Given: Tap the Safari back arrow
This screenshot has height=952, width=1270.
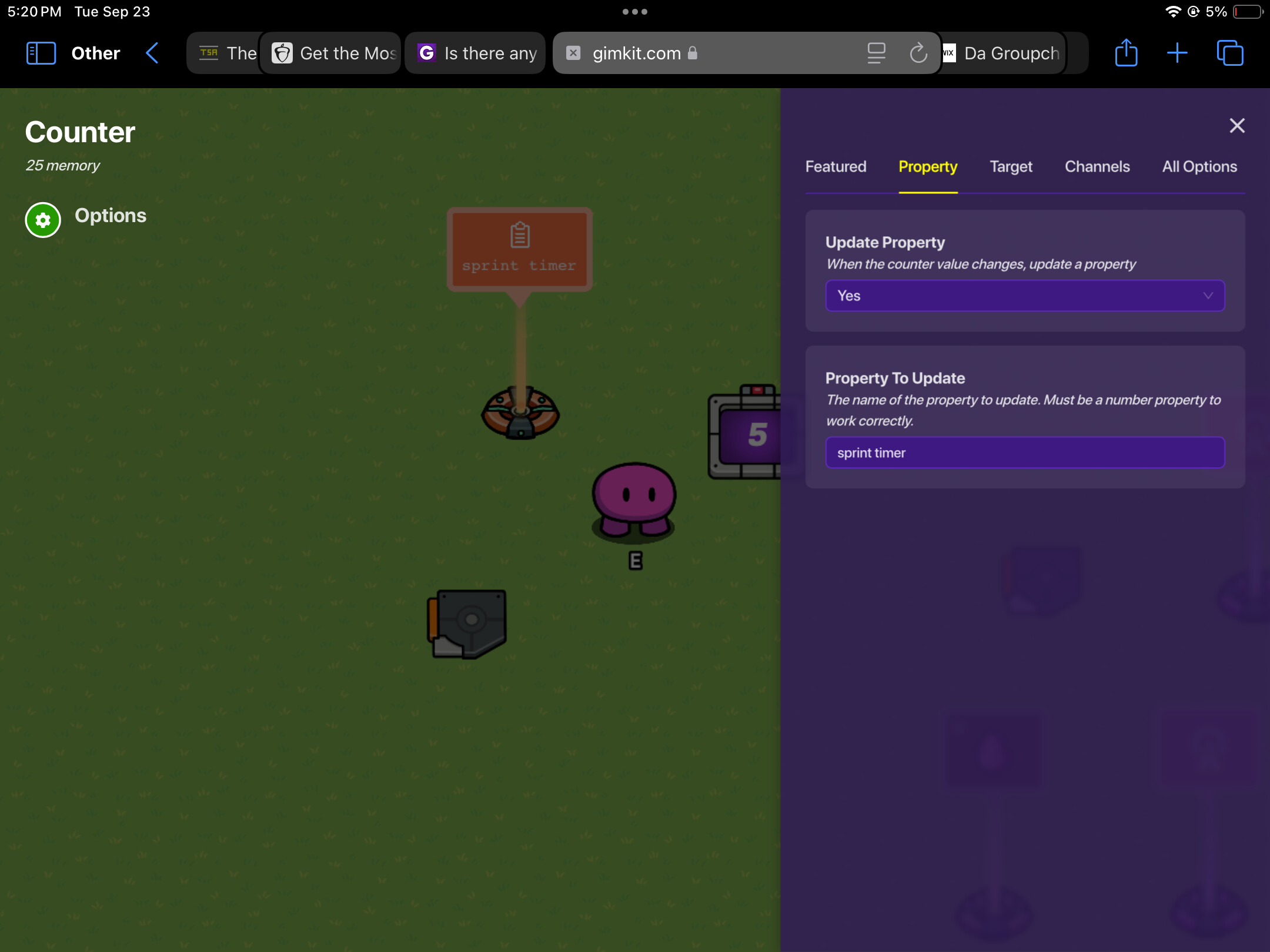Looking at the screenshot, I should 152,53.
